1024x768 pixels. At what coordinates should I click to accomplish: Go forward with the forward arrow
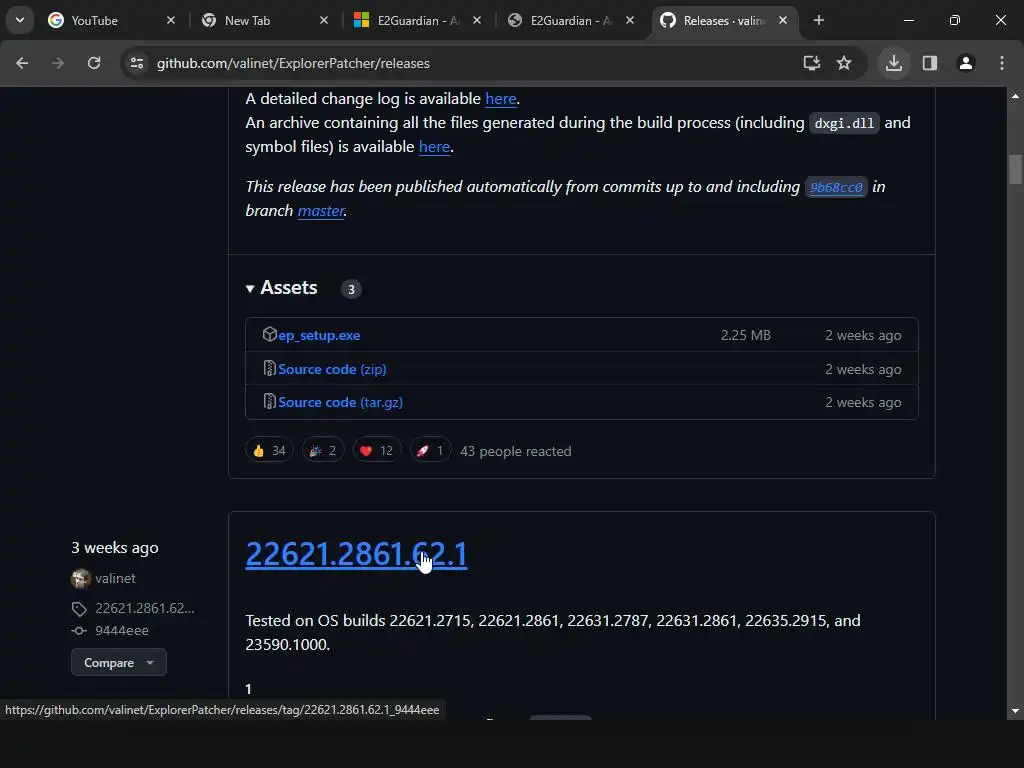click(58, 63)
